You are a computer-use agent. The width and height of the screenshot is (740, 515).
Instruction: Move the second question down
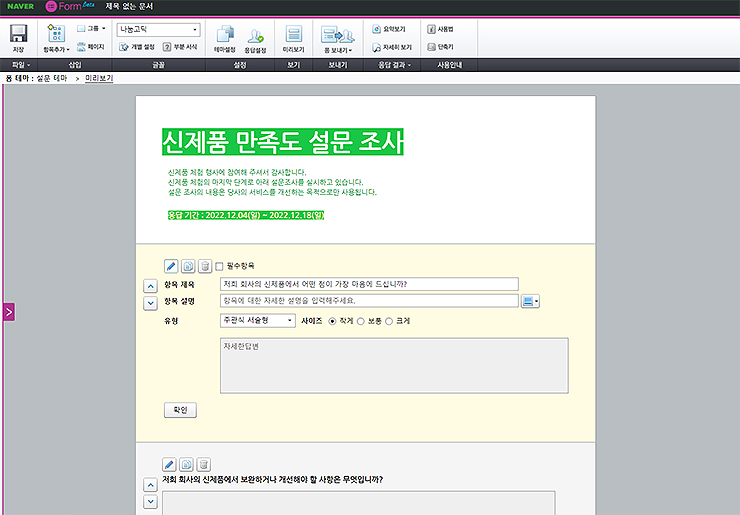tap(150, 502)
